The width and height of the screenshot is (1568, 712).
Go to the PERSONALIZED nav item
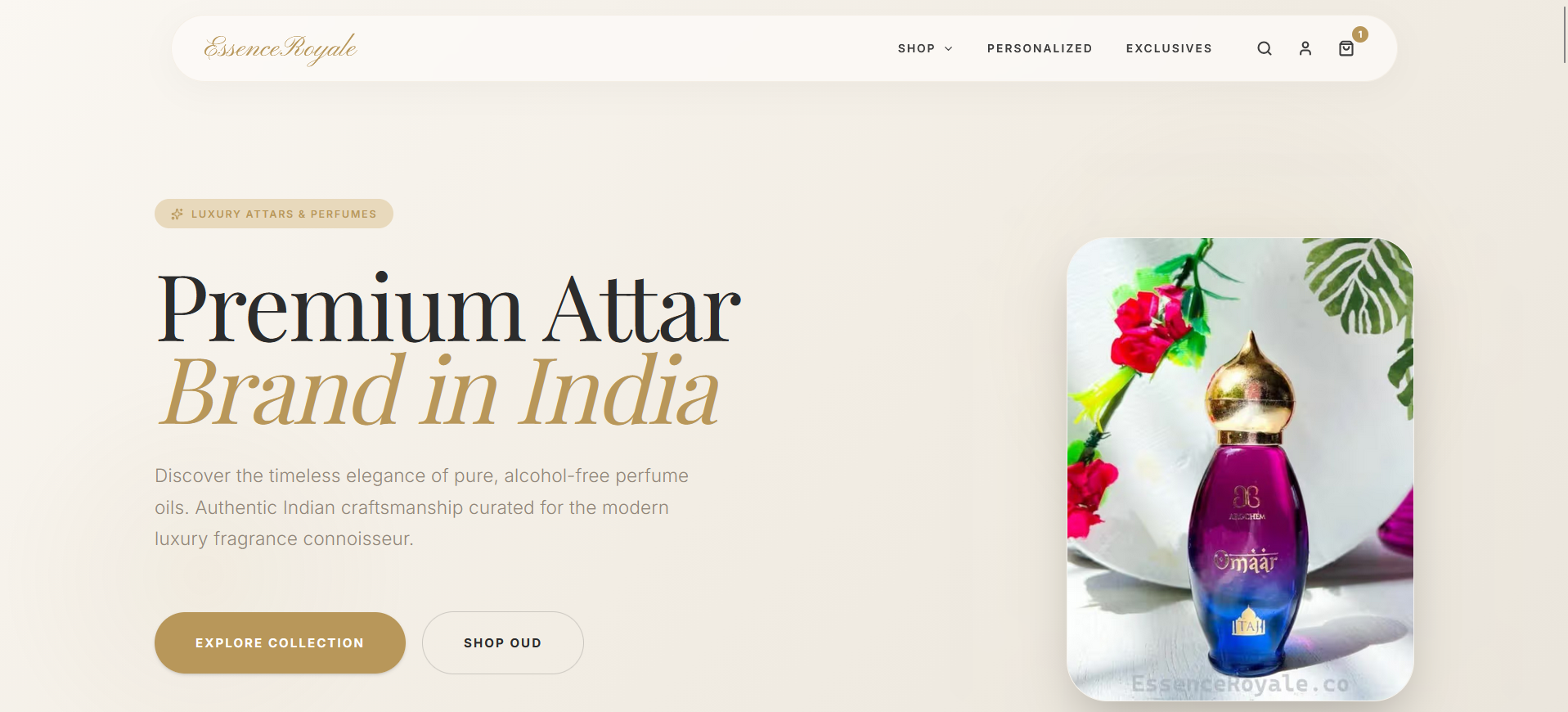click(x=1040, y=48)
